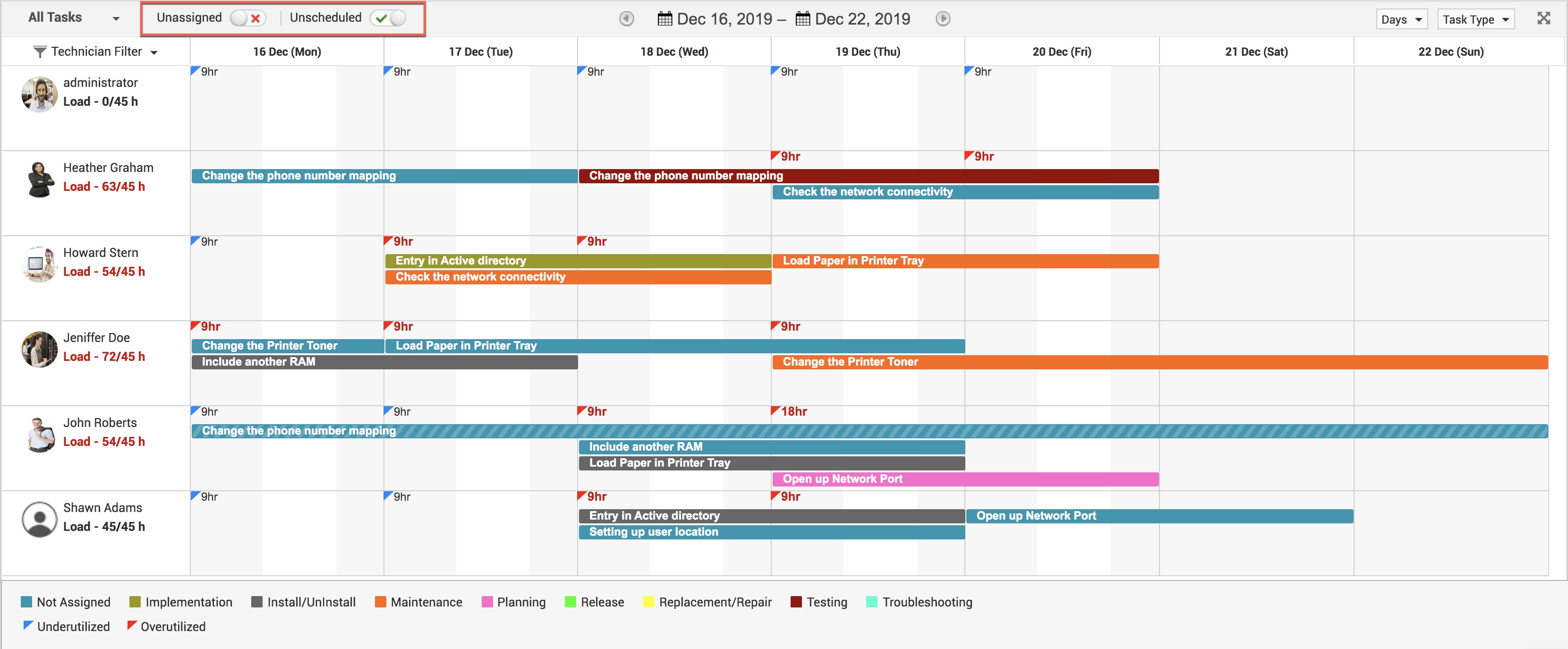The height and width of the screenshot is (649, 1568).
Task: Open Heather Graham's red 'Change the phone number mapping' task
Action: pyautogui.click(x=868, y=176)
